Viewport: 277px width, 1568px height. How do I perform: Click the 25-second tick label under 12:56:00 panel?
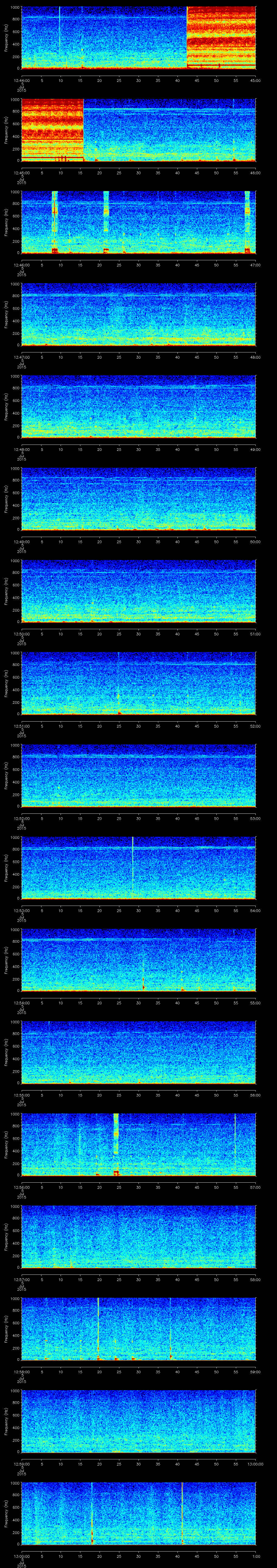coord(119,1187)
